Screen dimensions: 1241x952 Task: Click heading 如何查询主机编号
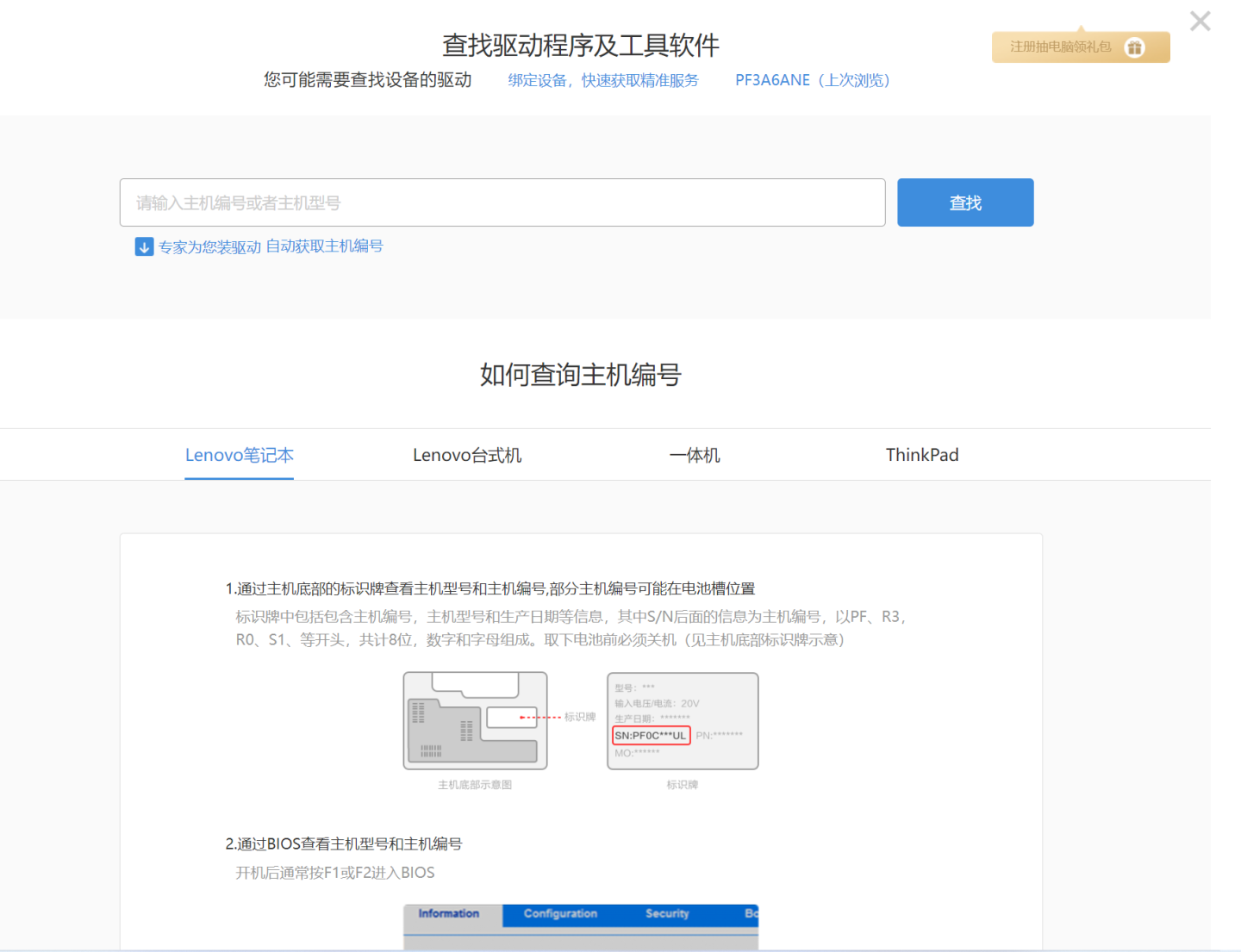581,375
